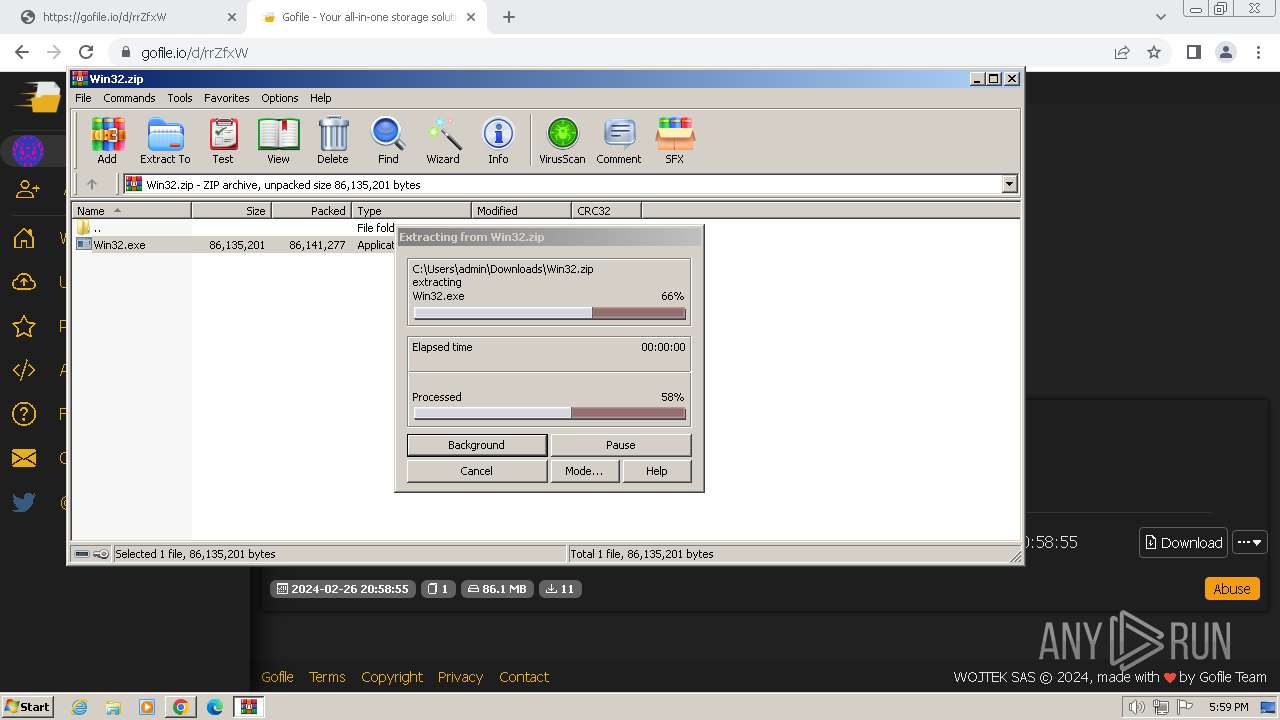This screenshot has width=1280, height=720.
Task: Run the Test archive tool
Action: tap(223, 140)
